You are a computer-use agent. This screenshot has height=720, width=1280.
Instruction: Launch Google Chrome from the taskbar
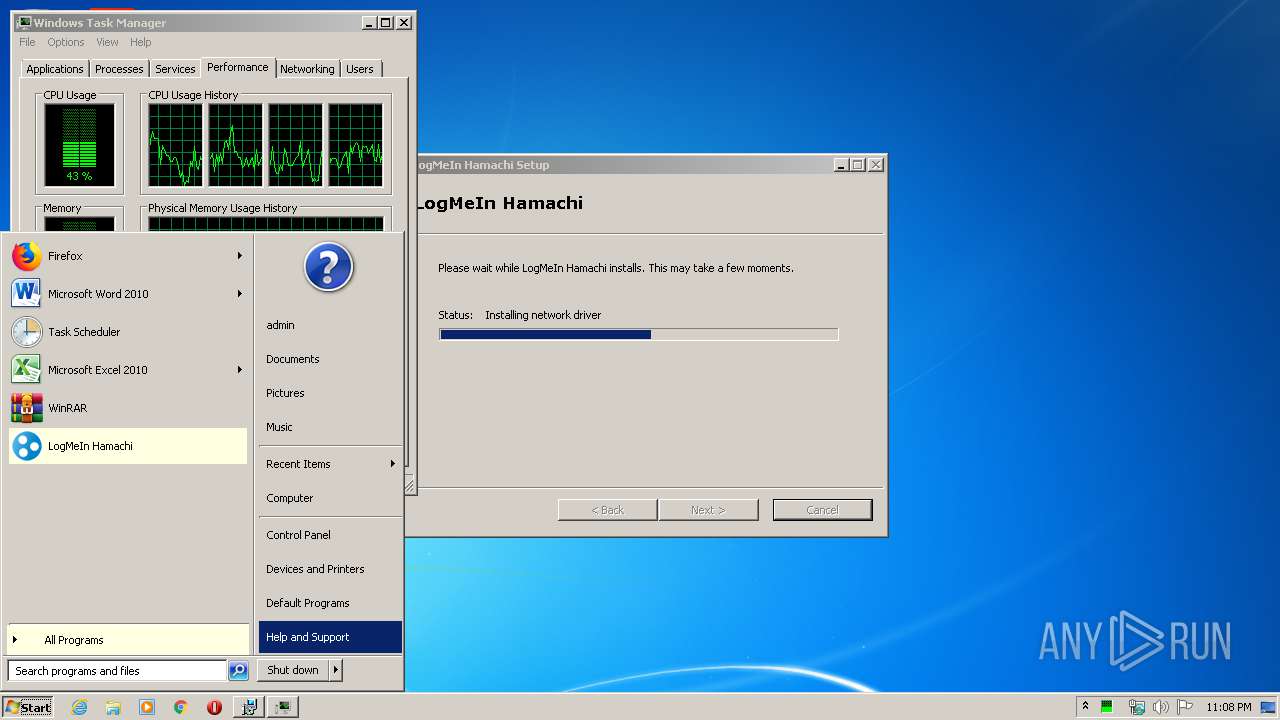click(x=181, y=707)
